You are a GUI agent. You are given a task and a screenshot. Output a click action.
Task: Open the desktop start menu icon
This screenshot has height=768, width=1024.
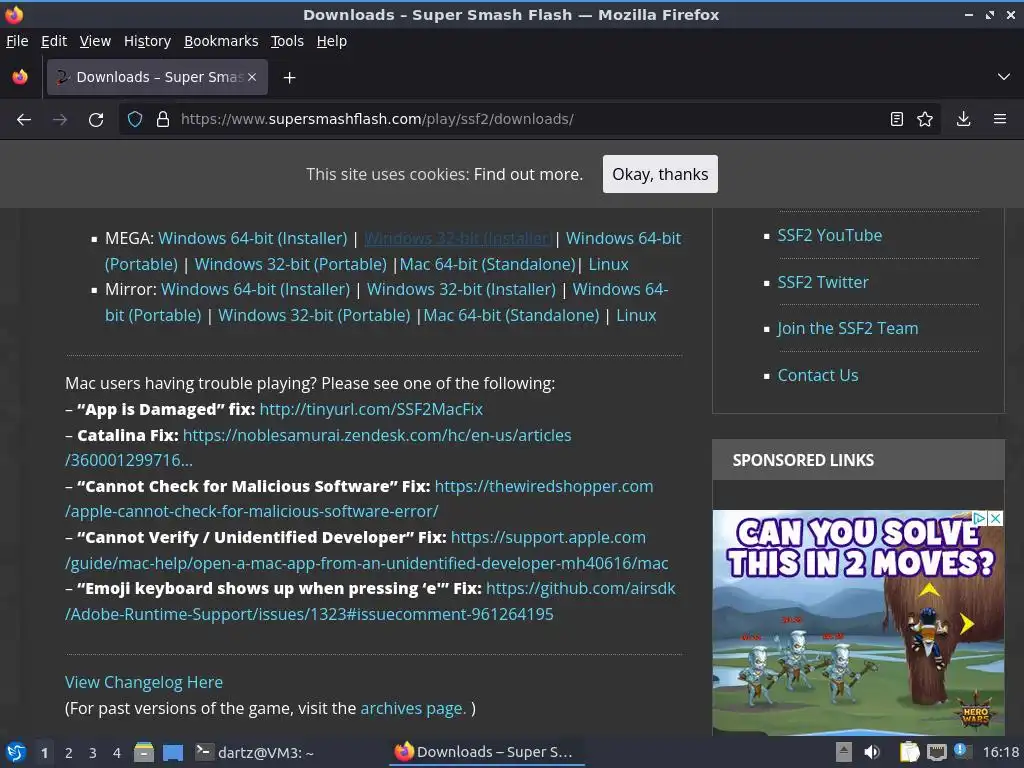tap(16, 752)
